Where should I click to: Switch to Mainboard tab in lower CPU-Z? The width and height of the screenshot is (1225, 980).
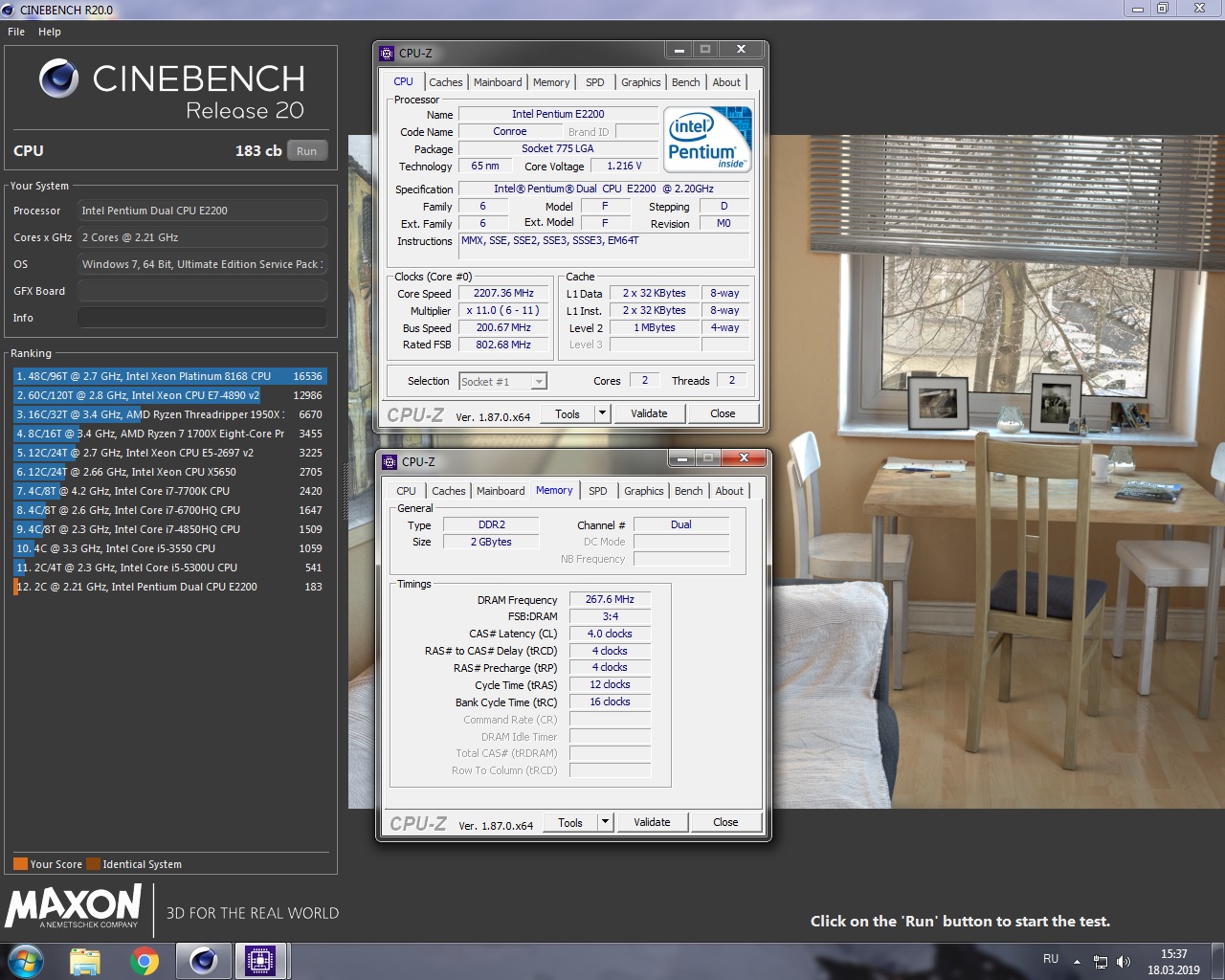point(501,491)
